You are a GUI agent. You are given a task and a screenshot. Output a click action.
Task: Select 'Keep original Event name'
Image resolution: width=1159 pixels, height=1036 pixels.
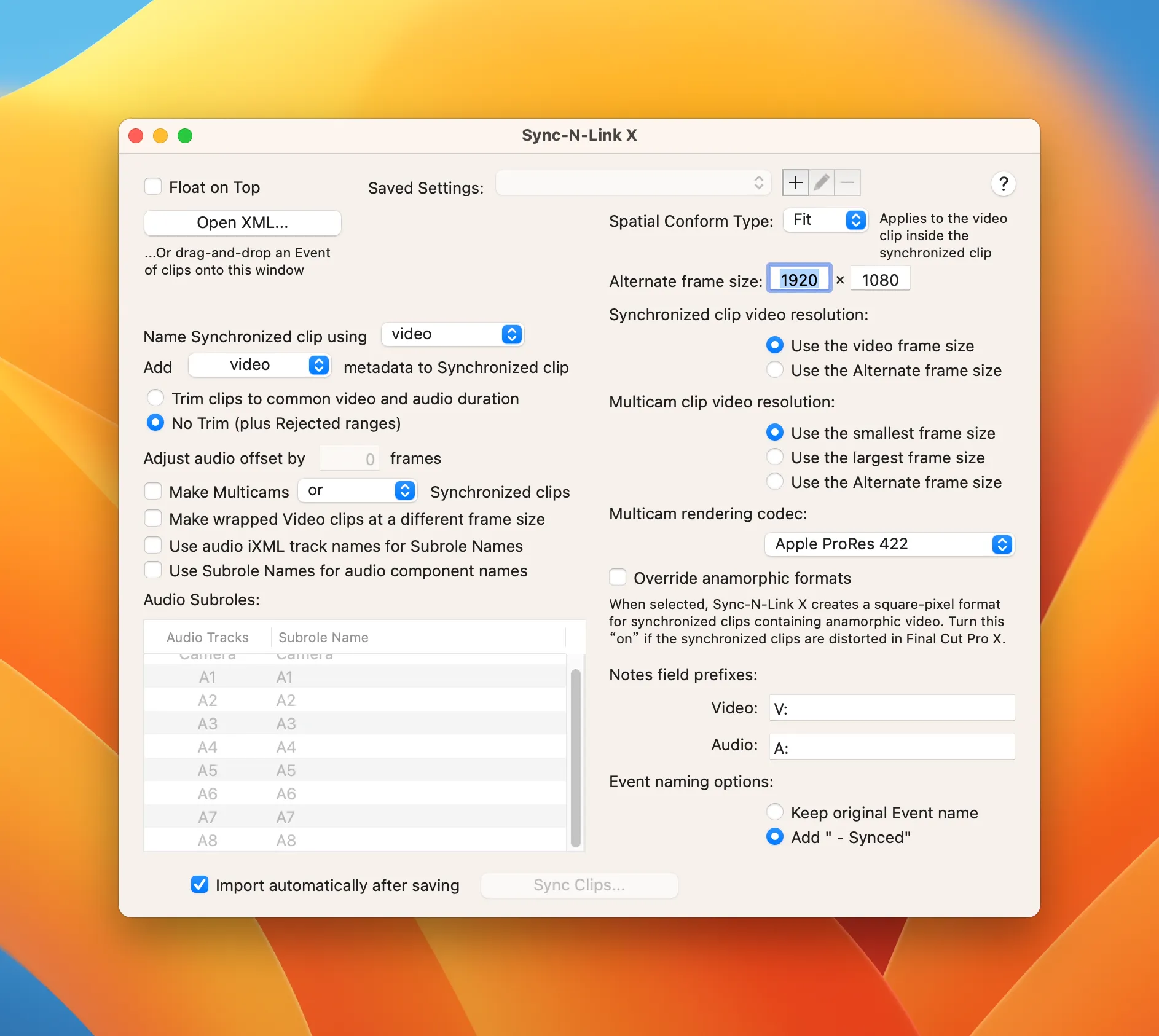(775, 812)
